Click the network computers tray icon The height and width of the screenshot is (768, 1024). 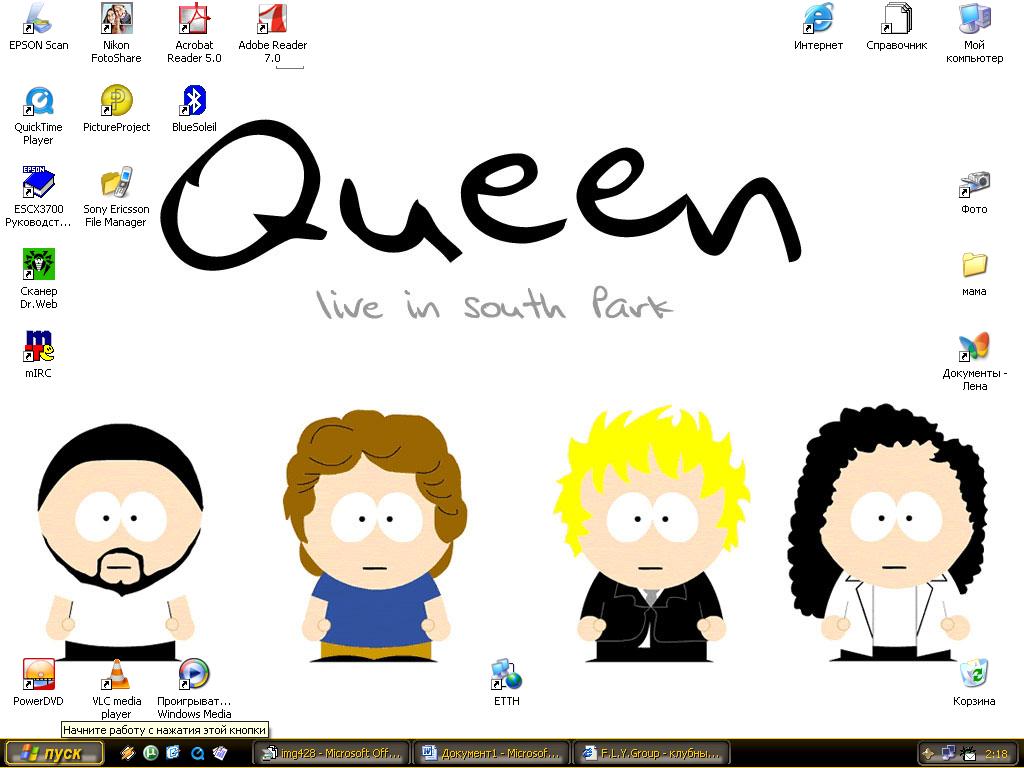click(x=948, y=754)
